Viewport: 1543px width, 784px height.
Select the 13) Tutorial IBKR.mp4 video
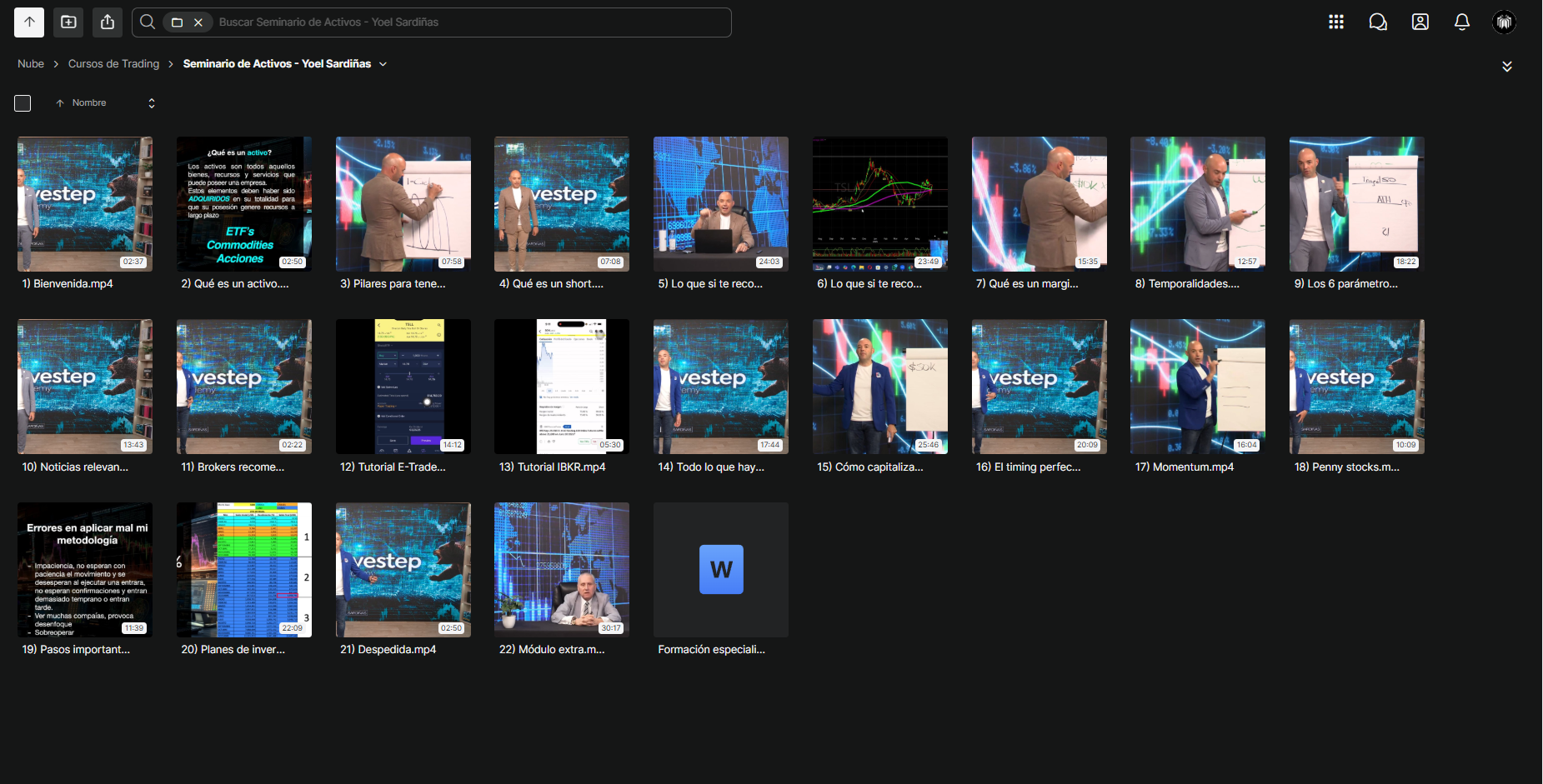562,387
